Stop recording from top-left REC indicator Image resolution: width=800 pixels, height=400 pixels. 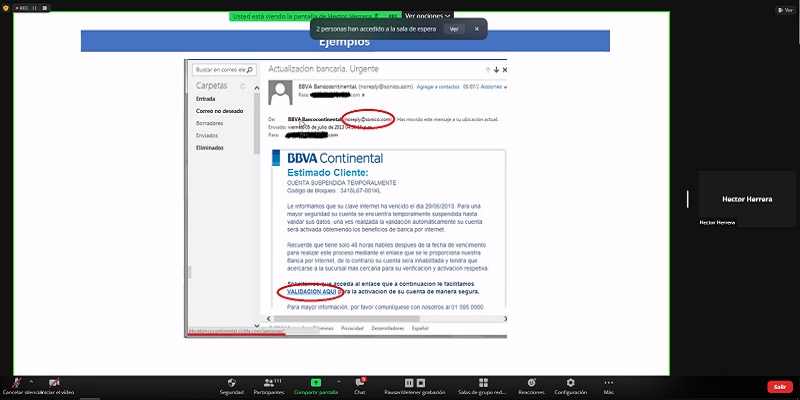pyautogui.click(x=44, y=8)
